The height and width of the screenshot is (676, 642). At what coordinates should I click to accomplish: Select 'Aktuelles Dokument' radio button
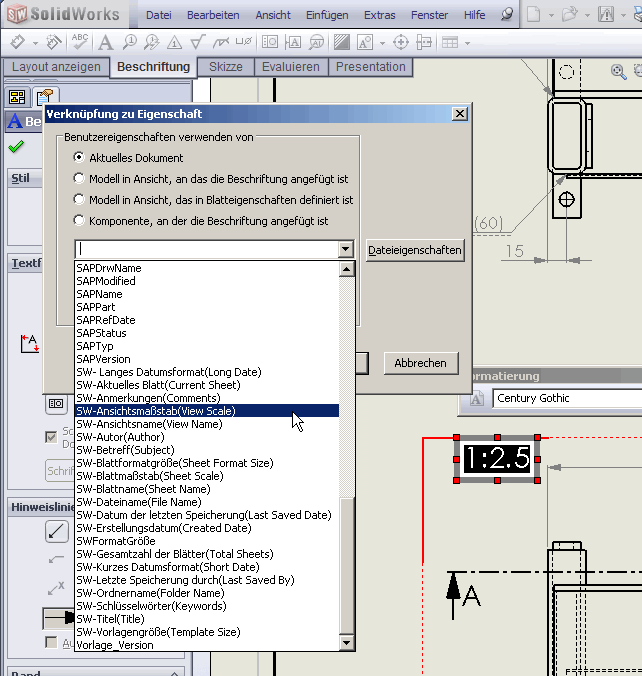(x=79, y=158)
